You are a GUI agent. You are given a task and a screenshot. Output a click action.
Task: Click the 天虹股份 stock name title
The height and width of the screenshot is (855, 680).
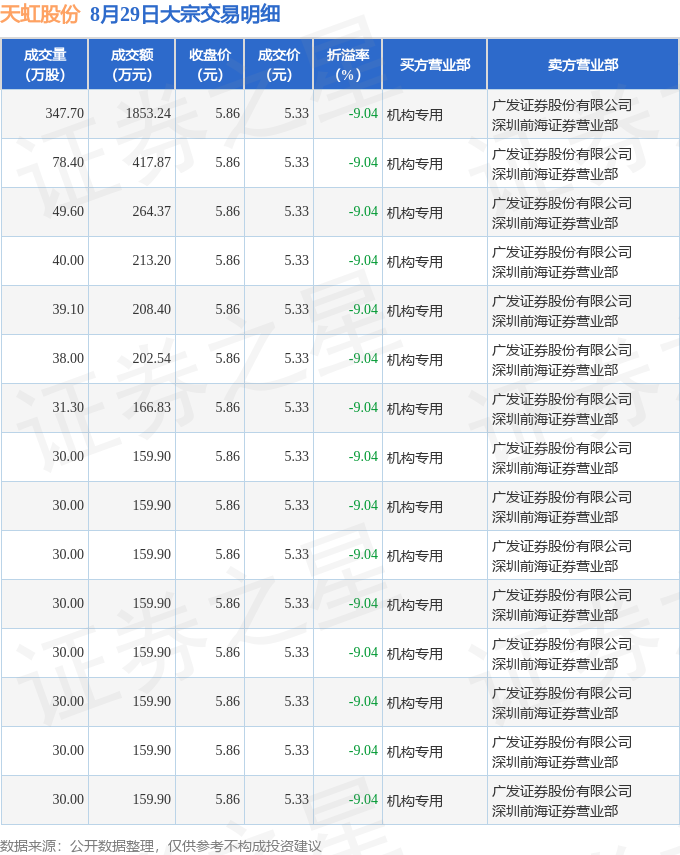[x=40, y=14]
